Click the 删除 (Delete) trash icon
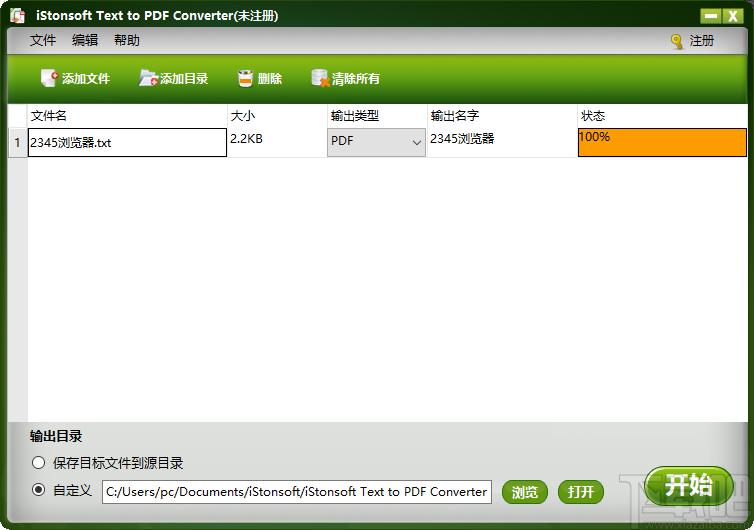The width and height of the screenshot is (754, 530). coord(245,78)
